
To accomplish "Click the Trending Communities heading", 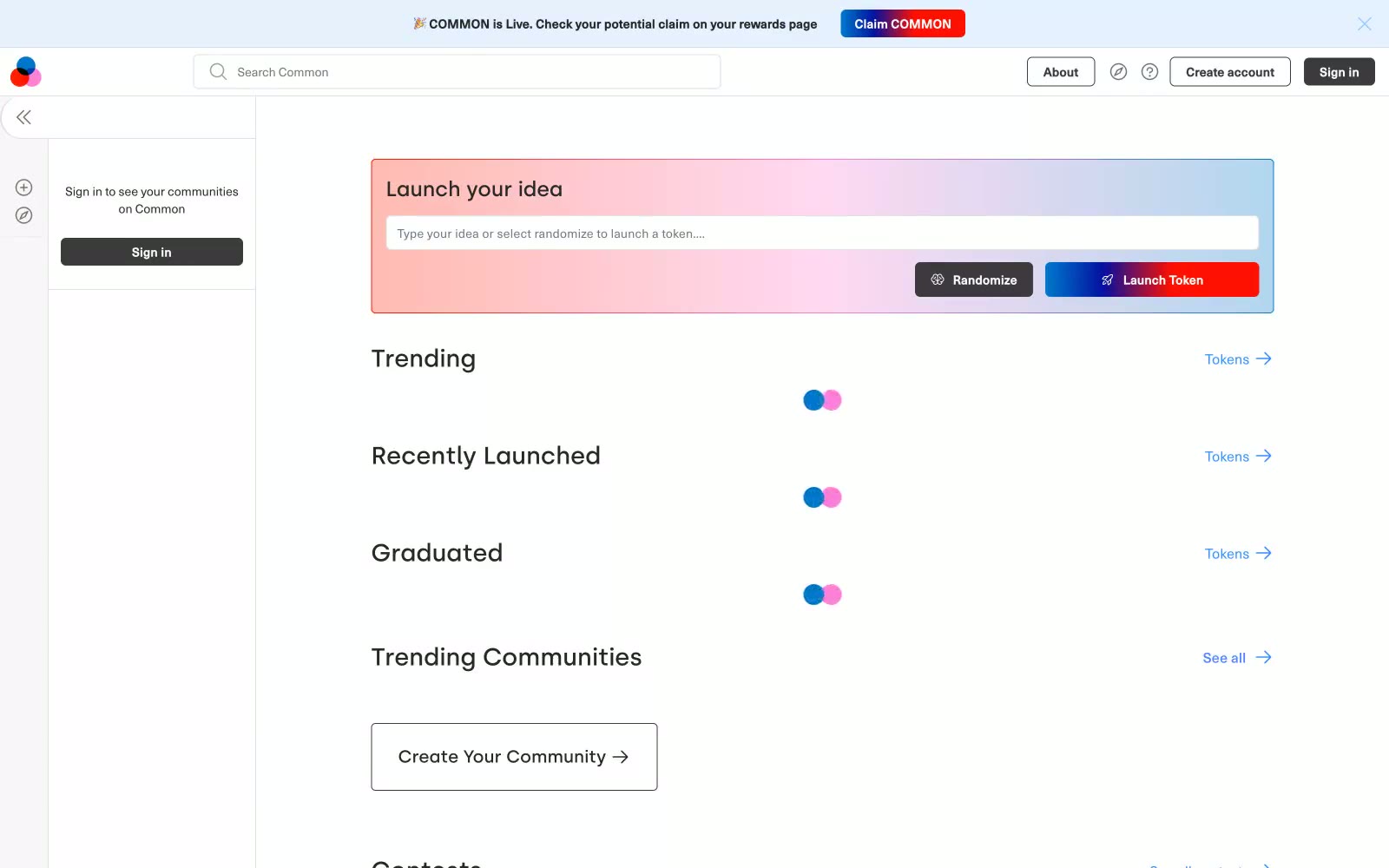I will pos(507,657).
